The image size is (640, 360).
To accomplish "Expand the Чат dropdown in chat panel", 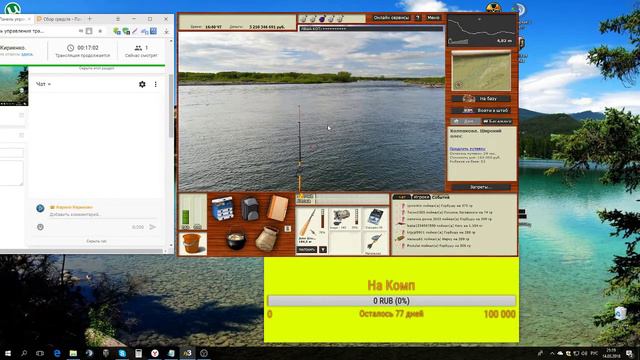I will [x=43, y=84].
